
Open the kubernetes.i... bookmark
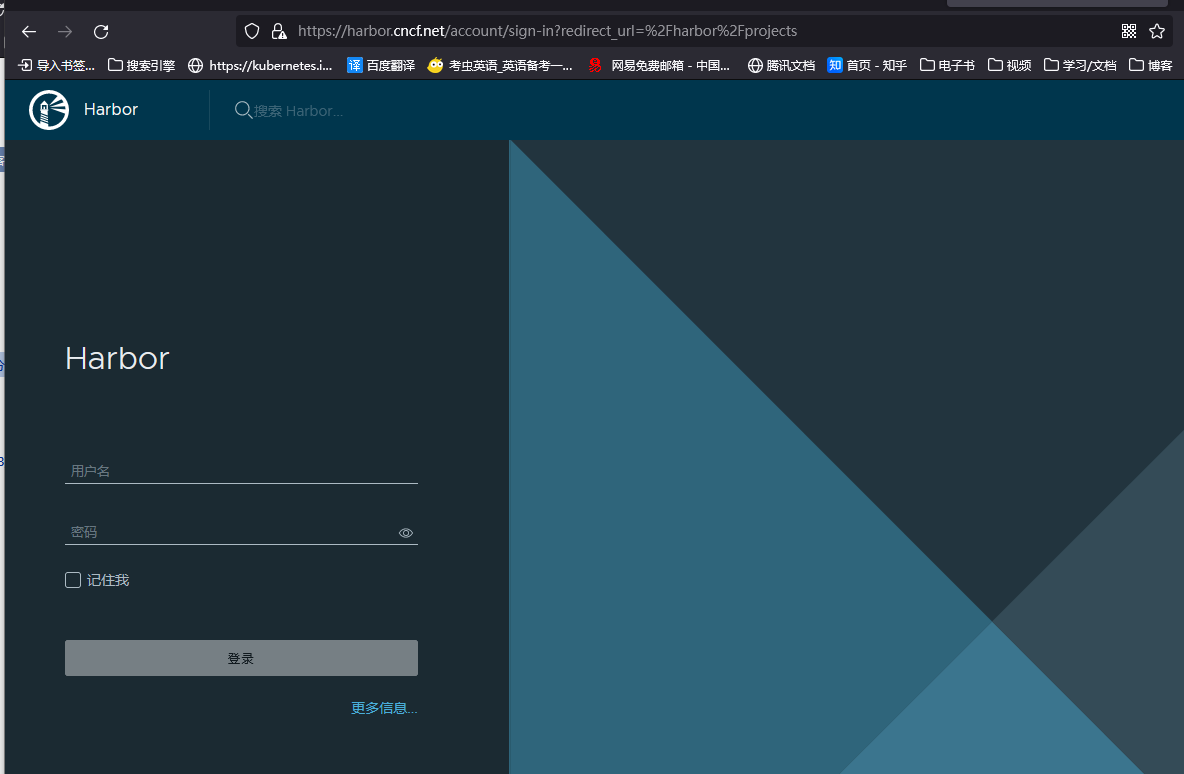tap(261, 66)
